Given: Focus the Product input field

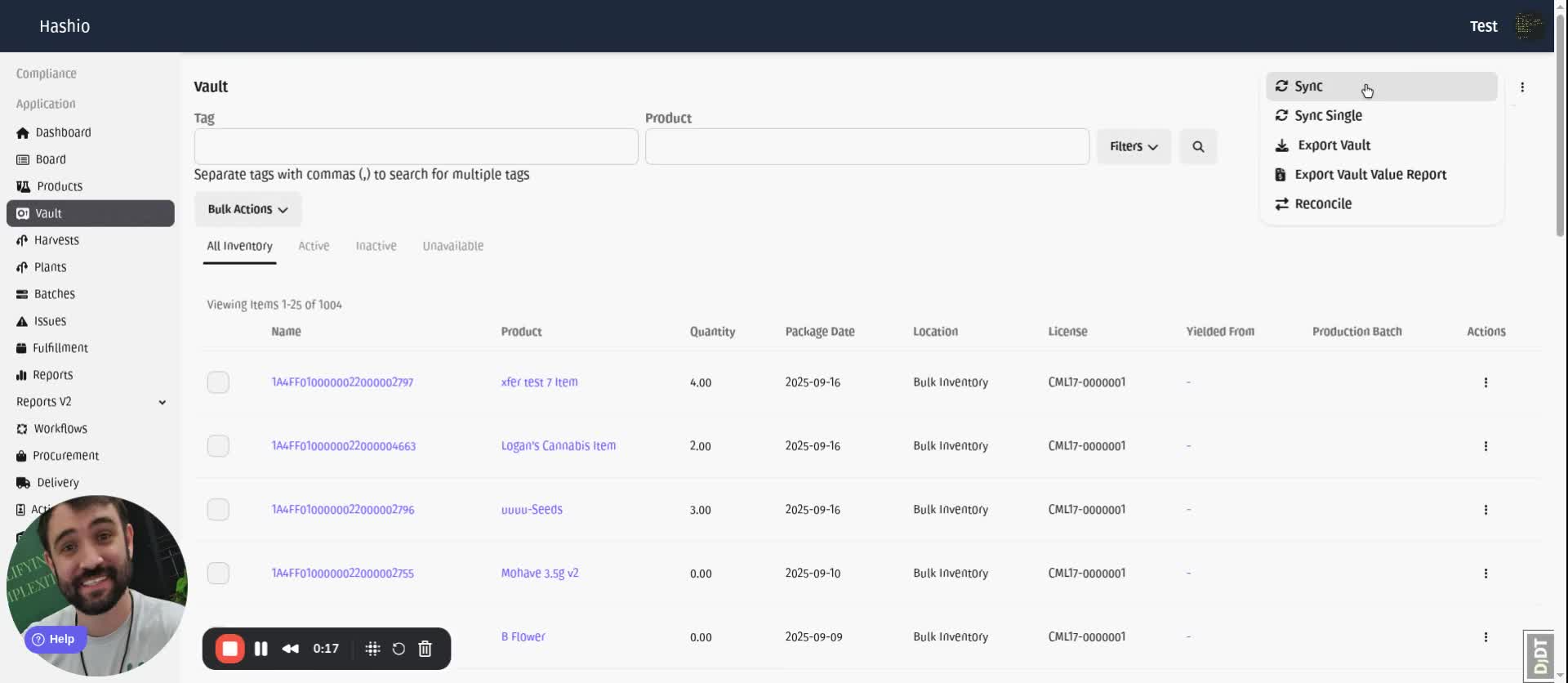Looking at the screenshot, I should tap(867, 147).
